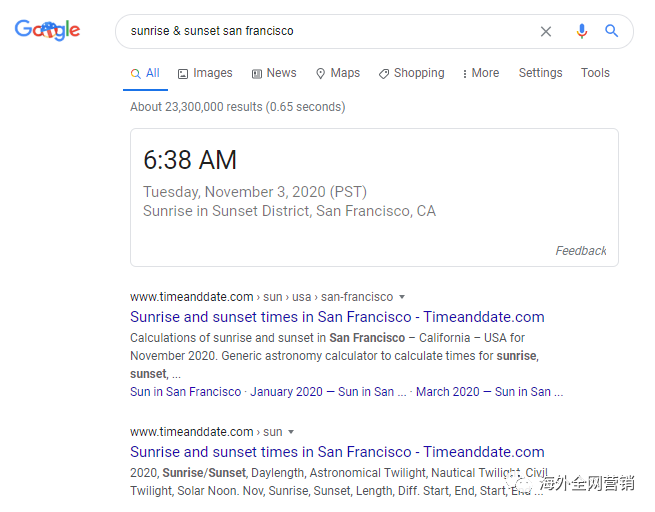Image resolution: width=655 pixels, height=512 pixels.
Task: Expand the More search options menu
Action: 480,73
